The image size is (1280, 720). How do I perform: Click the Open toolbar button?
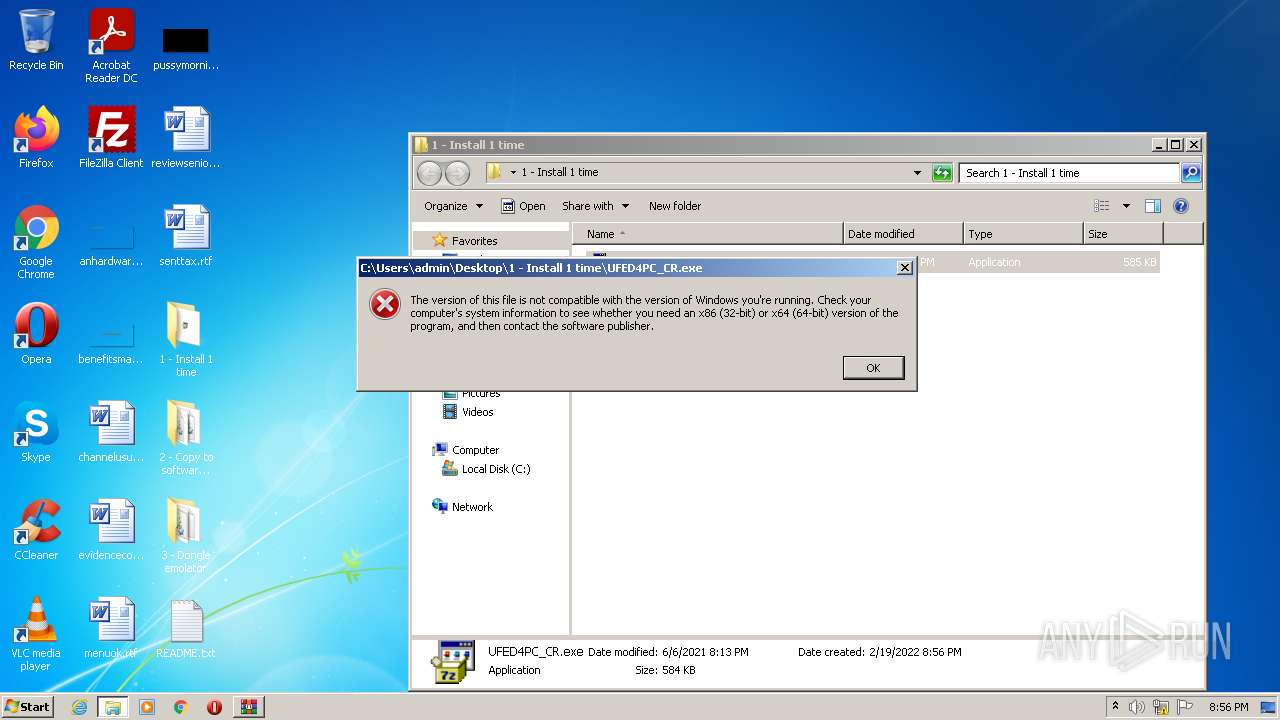pyautogui.click(x=523, y=206)
